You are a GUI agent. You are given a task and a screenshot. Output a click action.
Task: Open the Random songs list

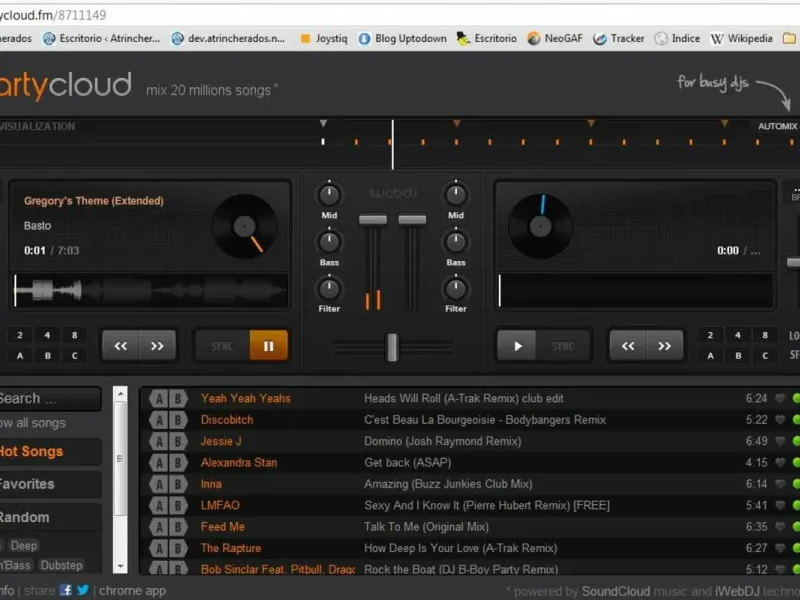49,517
